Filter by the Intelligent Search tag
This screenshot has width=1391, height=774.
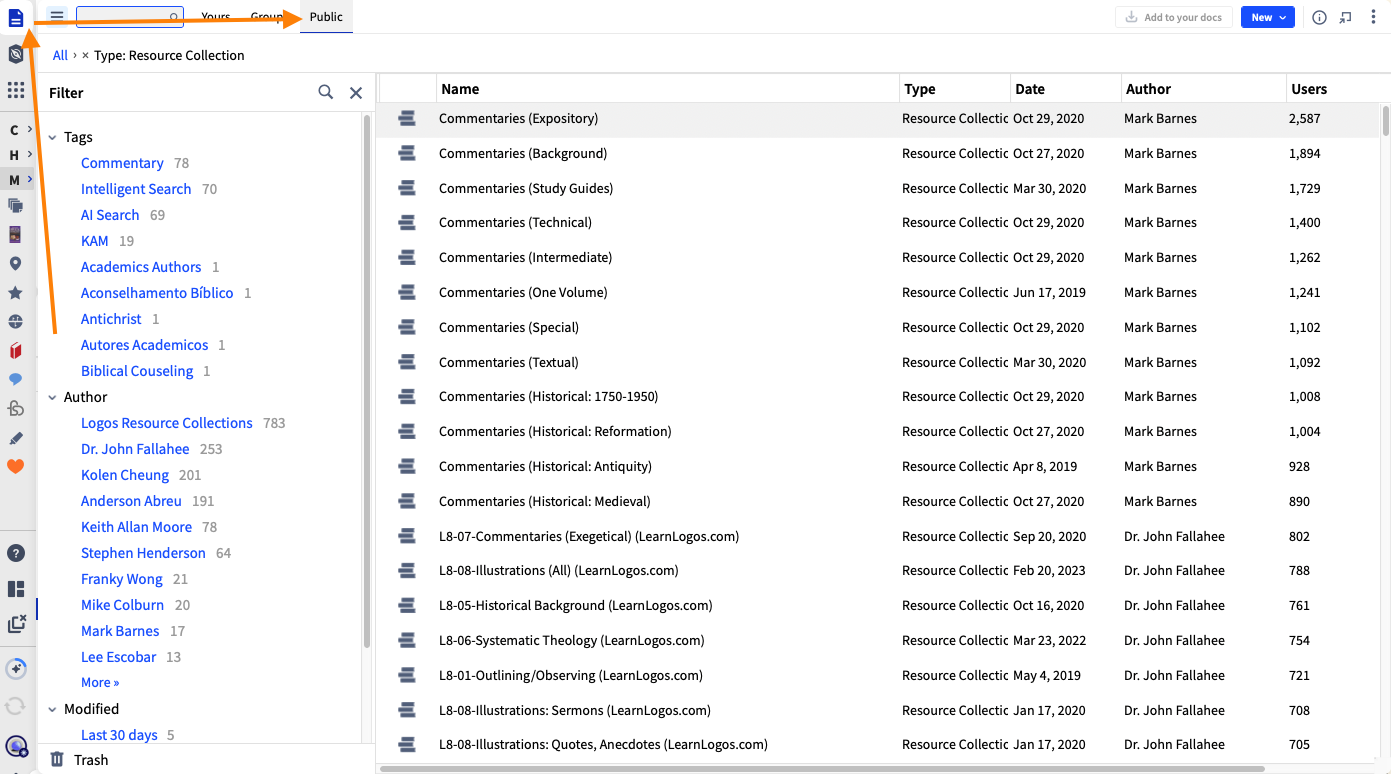coord(136,189)
